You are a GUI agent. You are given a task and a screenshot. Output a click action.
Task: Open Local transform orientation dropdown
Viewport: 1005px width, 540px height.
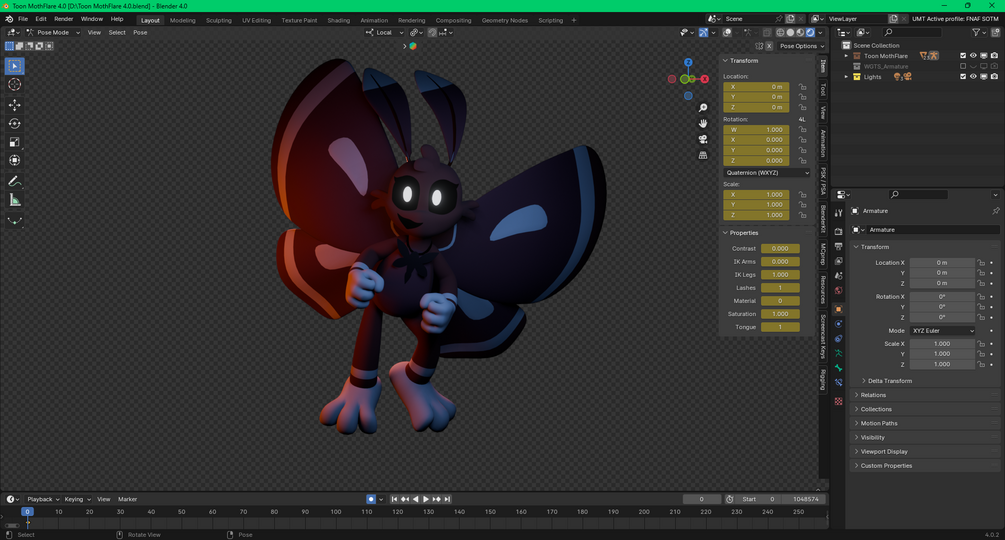tap(385, 32)
